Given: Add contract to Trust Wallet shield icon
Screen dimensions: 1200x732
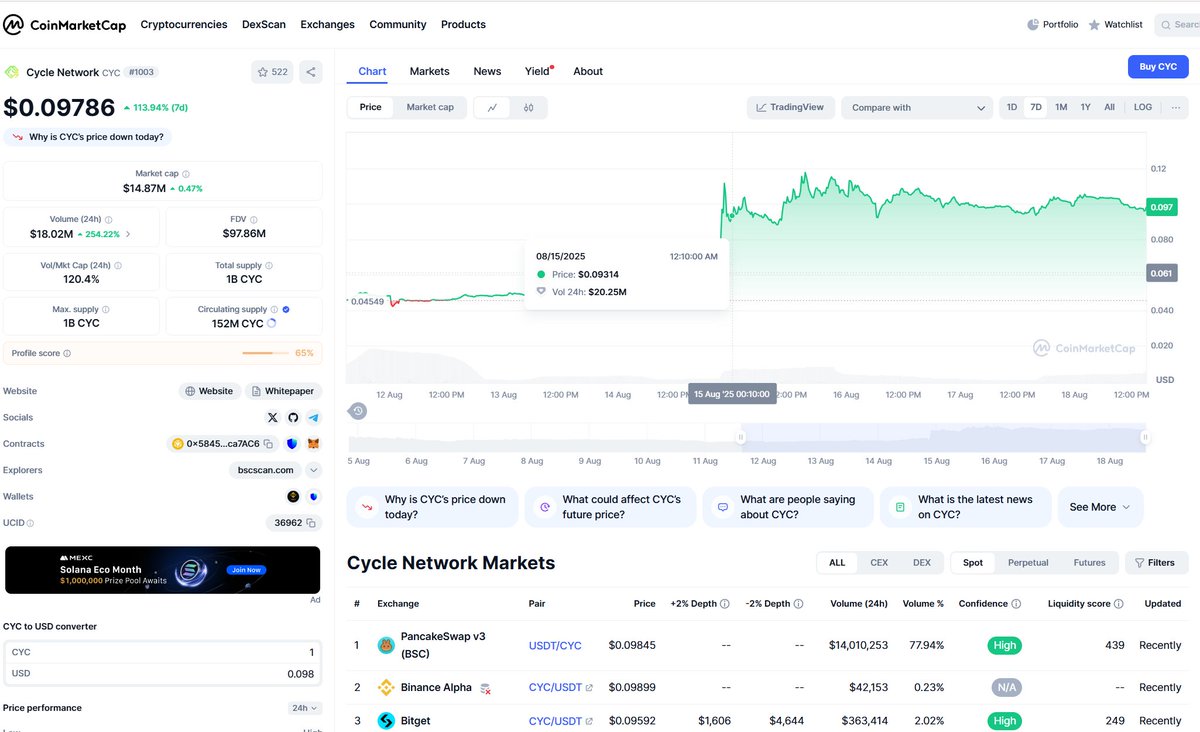Looking at the screenshot, I should [x=292, y=444].
